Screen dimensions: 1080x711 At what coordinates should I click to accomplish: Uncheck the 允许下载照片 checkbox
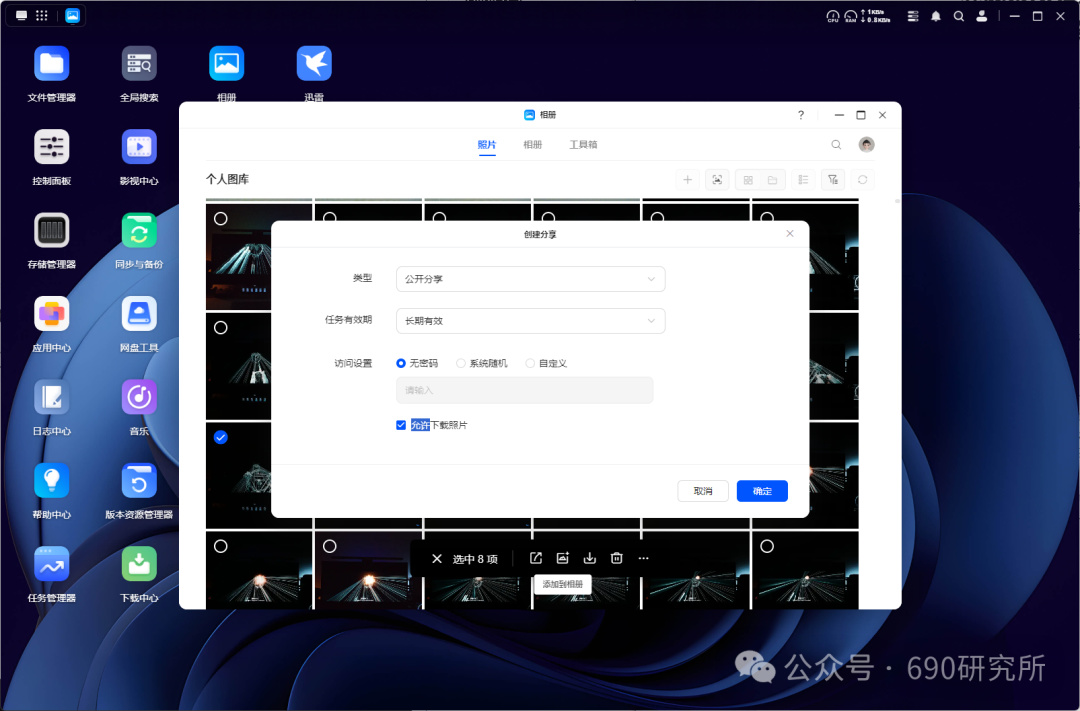coord(401,425)
